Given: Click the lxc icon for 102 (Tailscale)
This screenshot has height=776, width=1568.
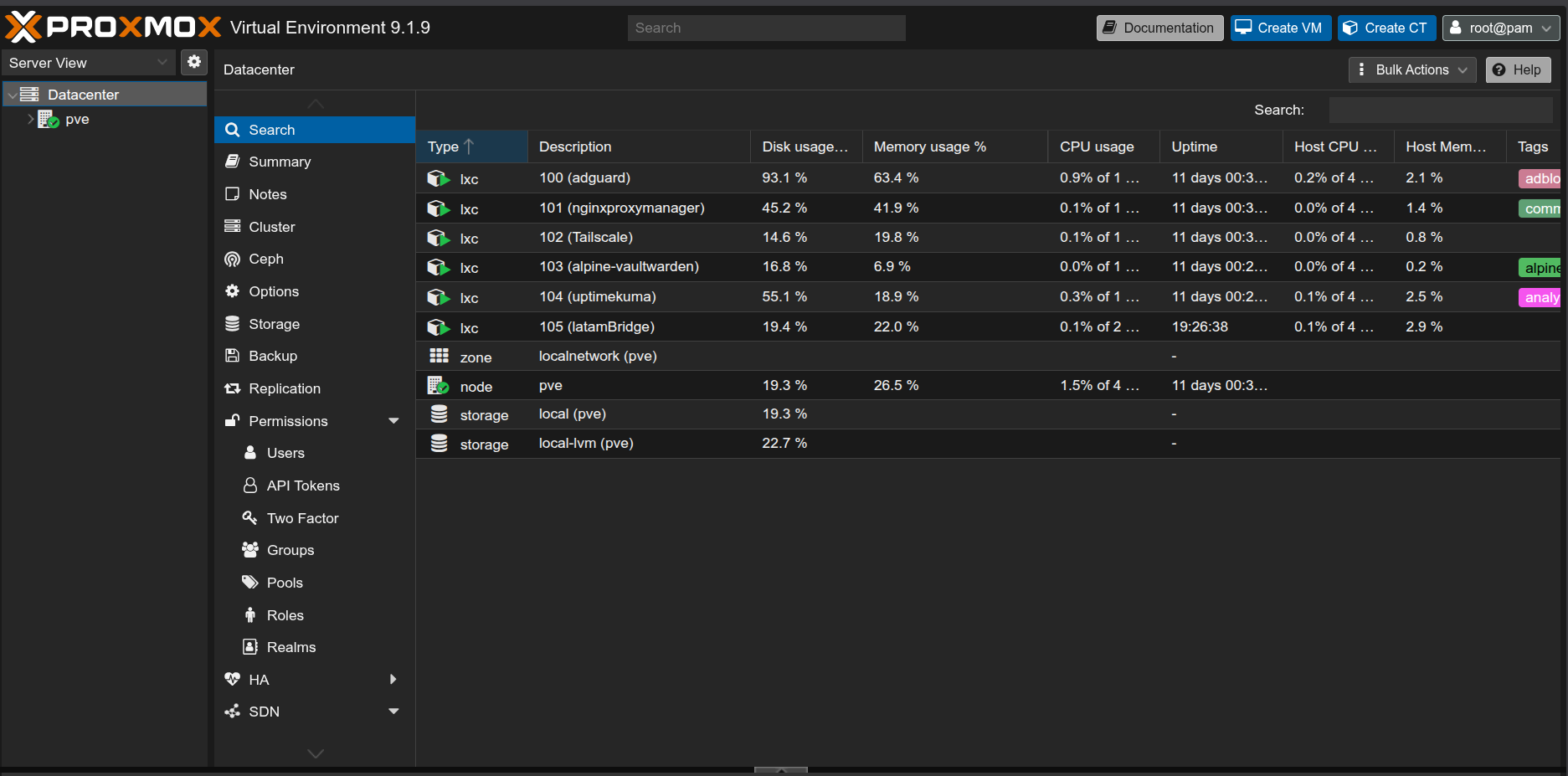Looking at the screenshot, I should 439,238.
